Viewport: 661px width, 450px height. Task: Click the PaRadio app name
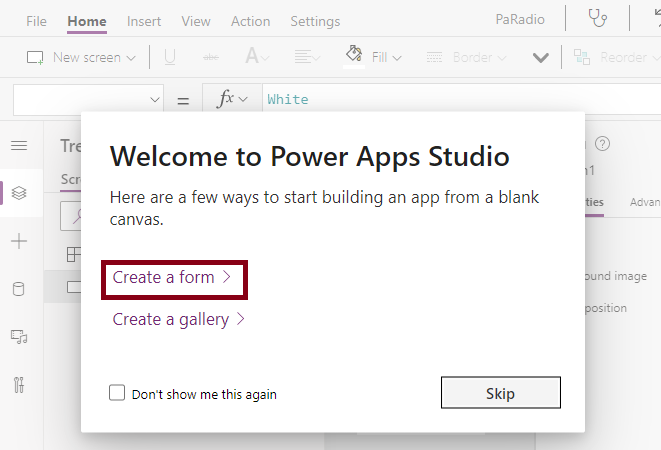pyautogui.click(x=520, y=19)
